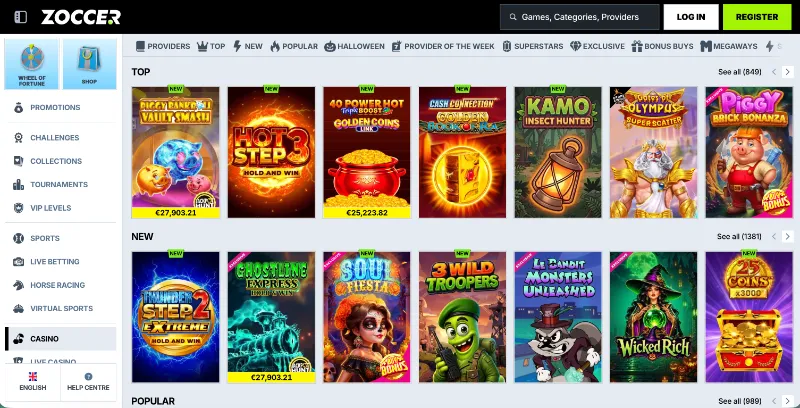
Task: Open Piggy Bank Vault Smash game
Action: coord(176,152)
